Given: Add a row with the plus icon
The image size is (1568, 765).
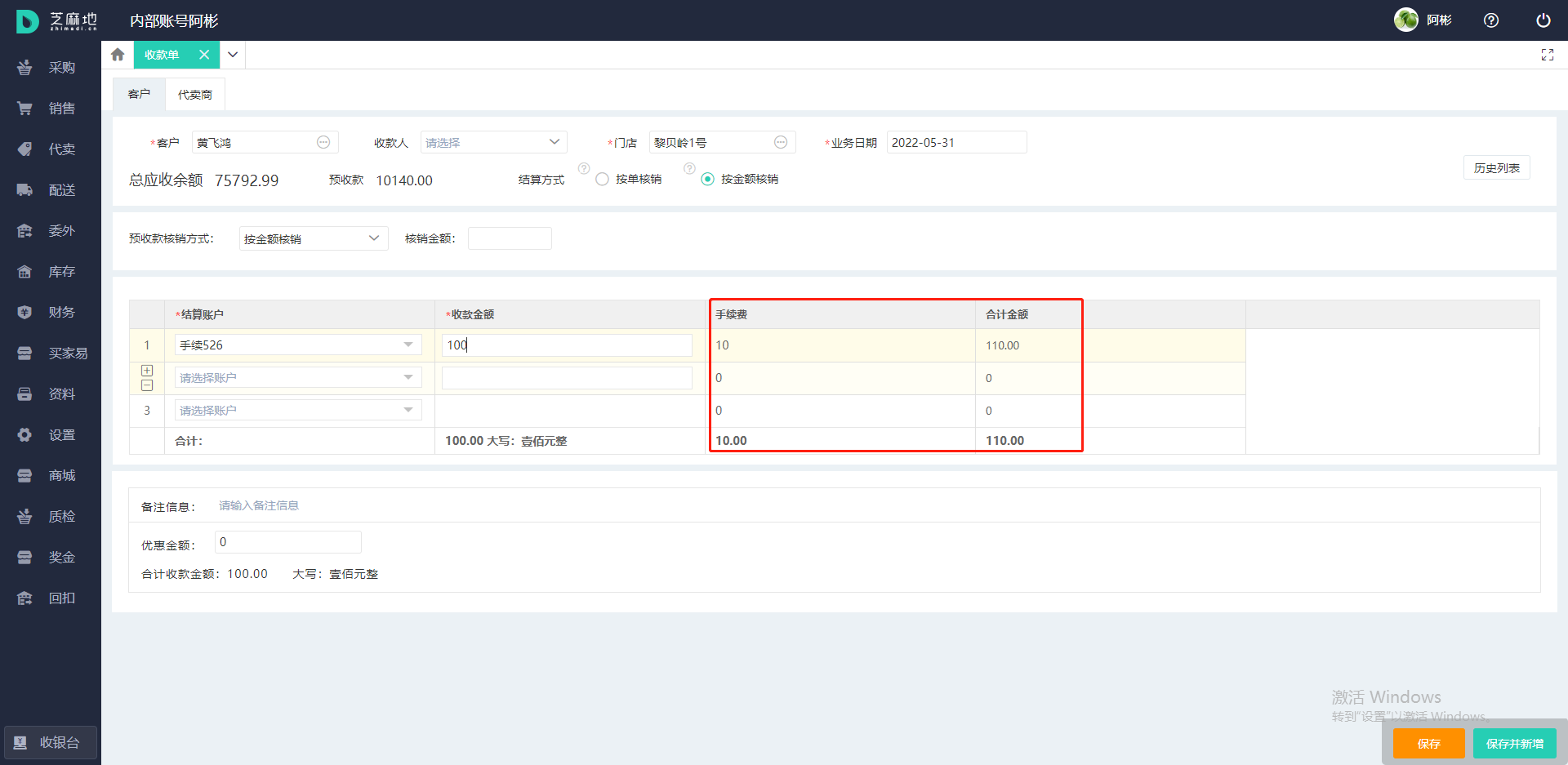Looking at the screenshot, I should click(x=147, y=371).
